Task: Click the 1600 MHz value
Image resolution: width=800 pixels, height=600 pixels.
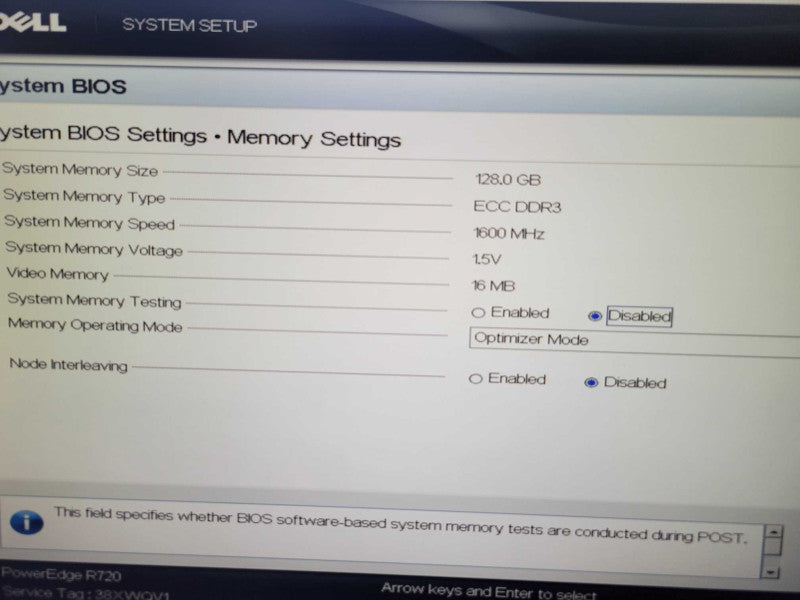Action: (x=509, y=233)
